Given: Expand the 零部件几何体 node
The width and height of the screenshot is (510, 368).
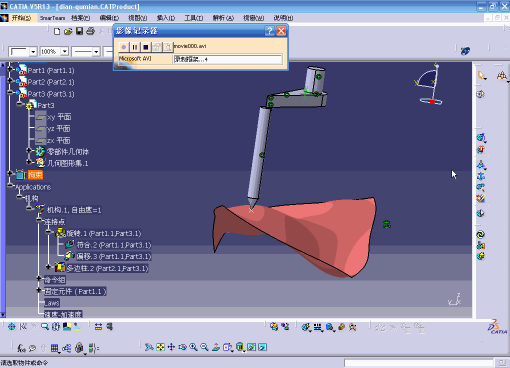Looking at the screenshot, I should point(29,151).
